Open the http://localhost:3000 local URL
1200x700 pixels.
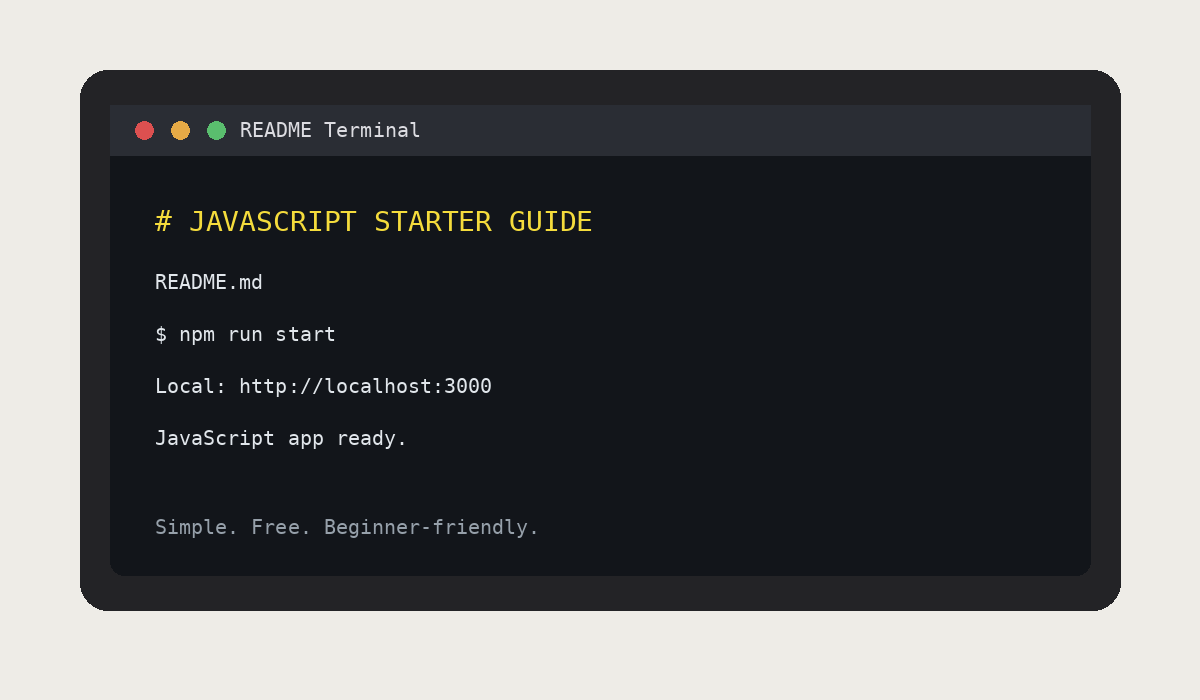point(365,386)
